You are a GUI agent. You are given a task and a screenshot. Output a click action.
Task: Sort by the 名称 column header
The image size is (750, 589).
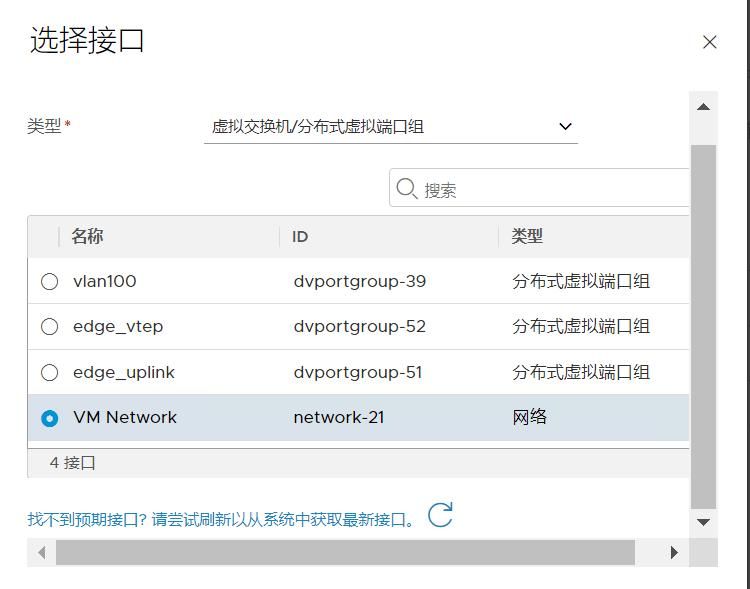point(87,237)
